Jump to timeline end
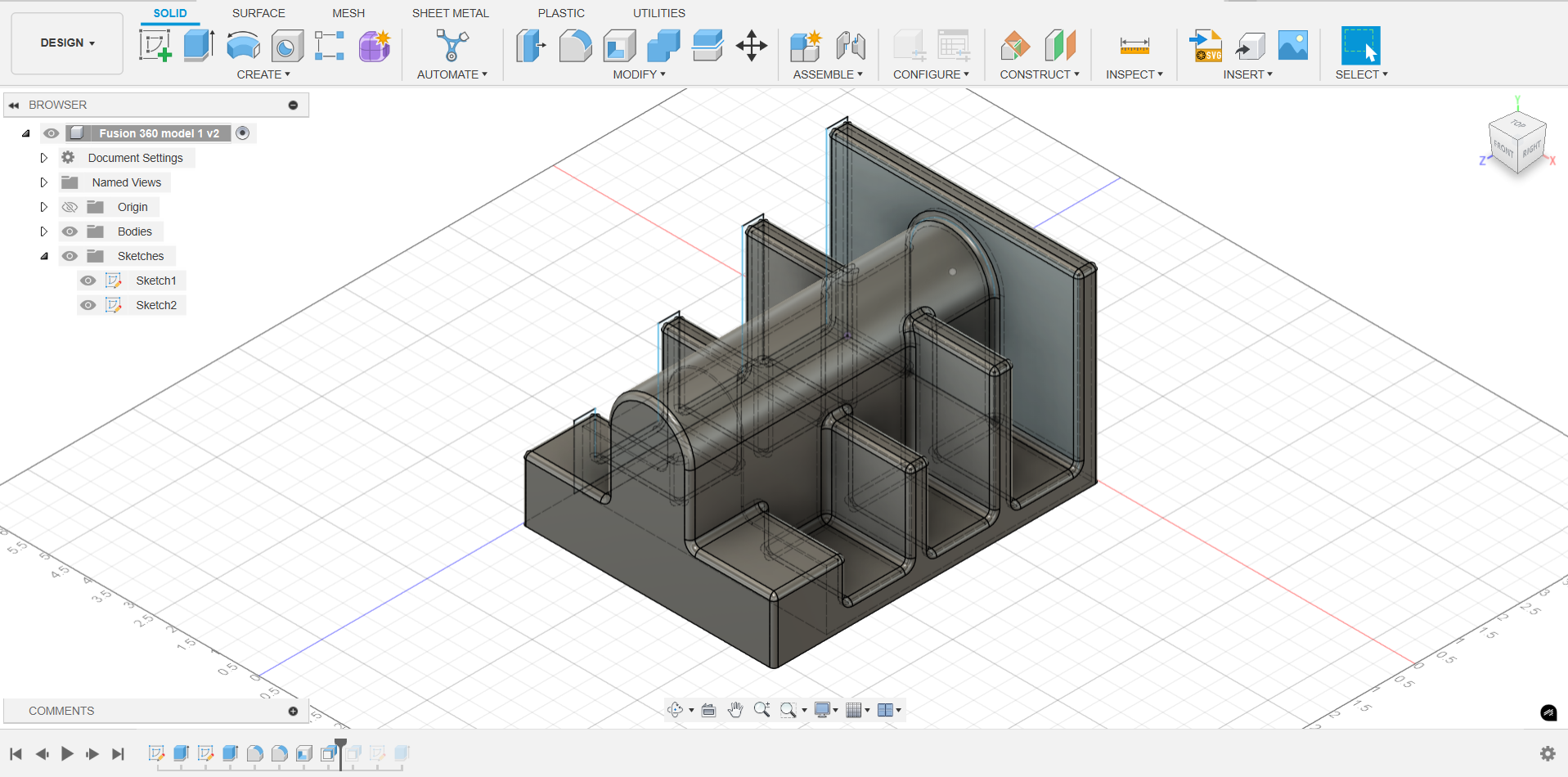 coord(118,753)
